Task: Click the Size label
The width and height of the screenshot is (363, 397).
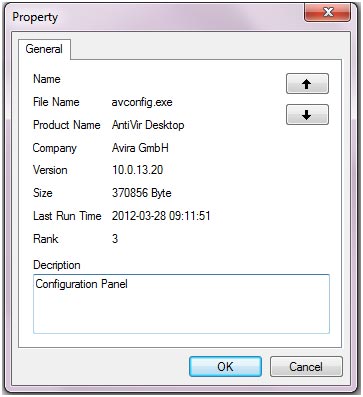Action: [x=43, y=193]
